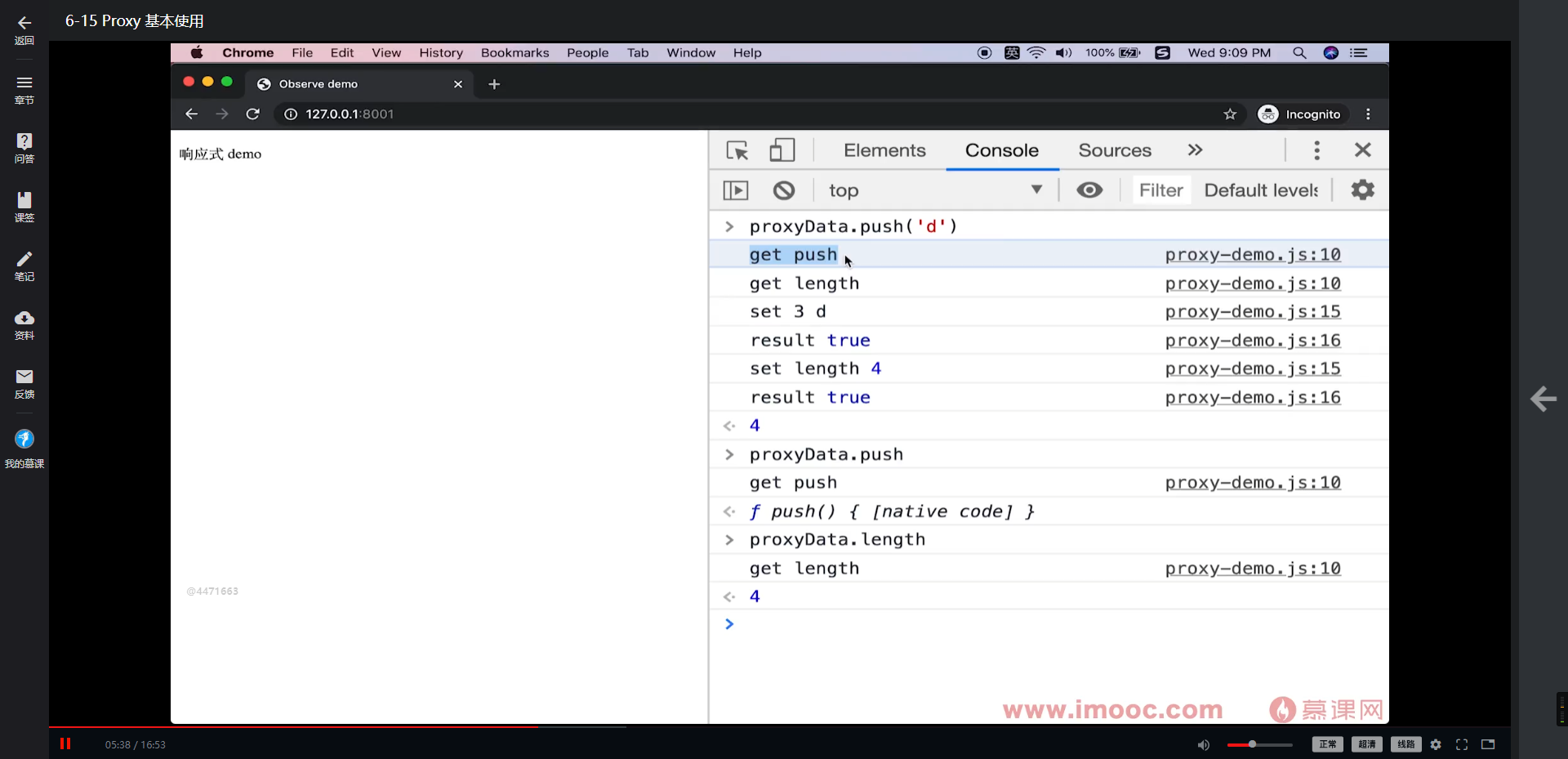1568x759 pixels.
Task: Open the Bookmarks menu
Action: pos(515,52)
